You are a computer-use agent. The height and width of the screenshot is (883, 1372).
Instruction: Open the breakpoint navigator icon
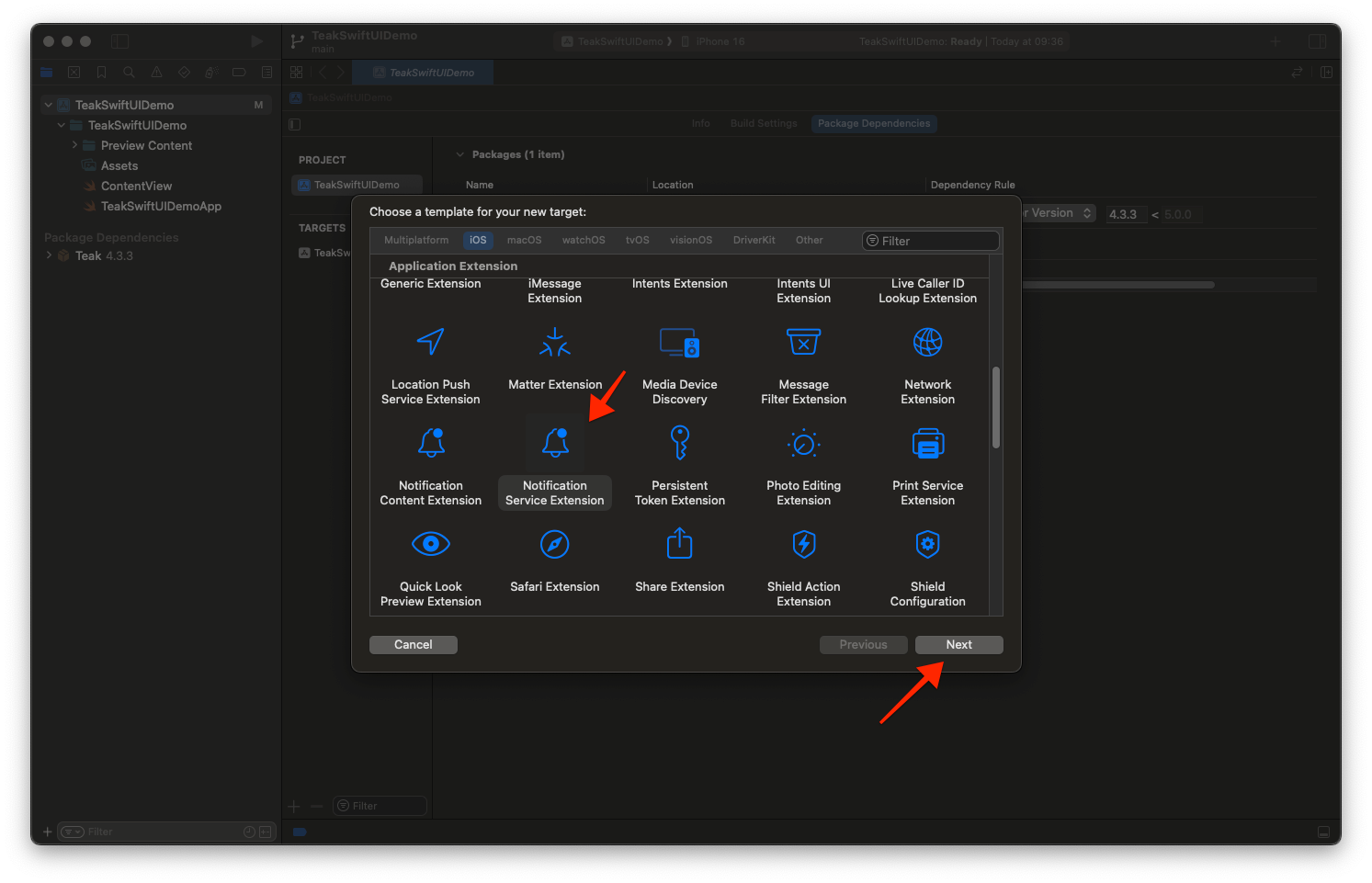(239, 73)
